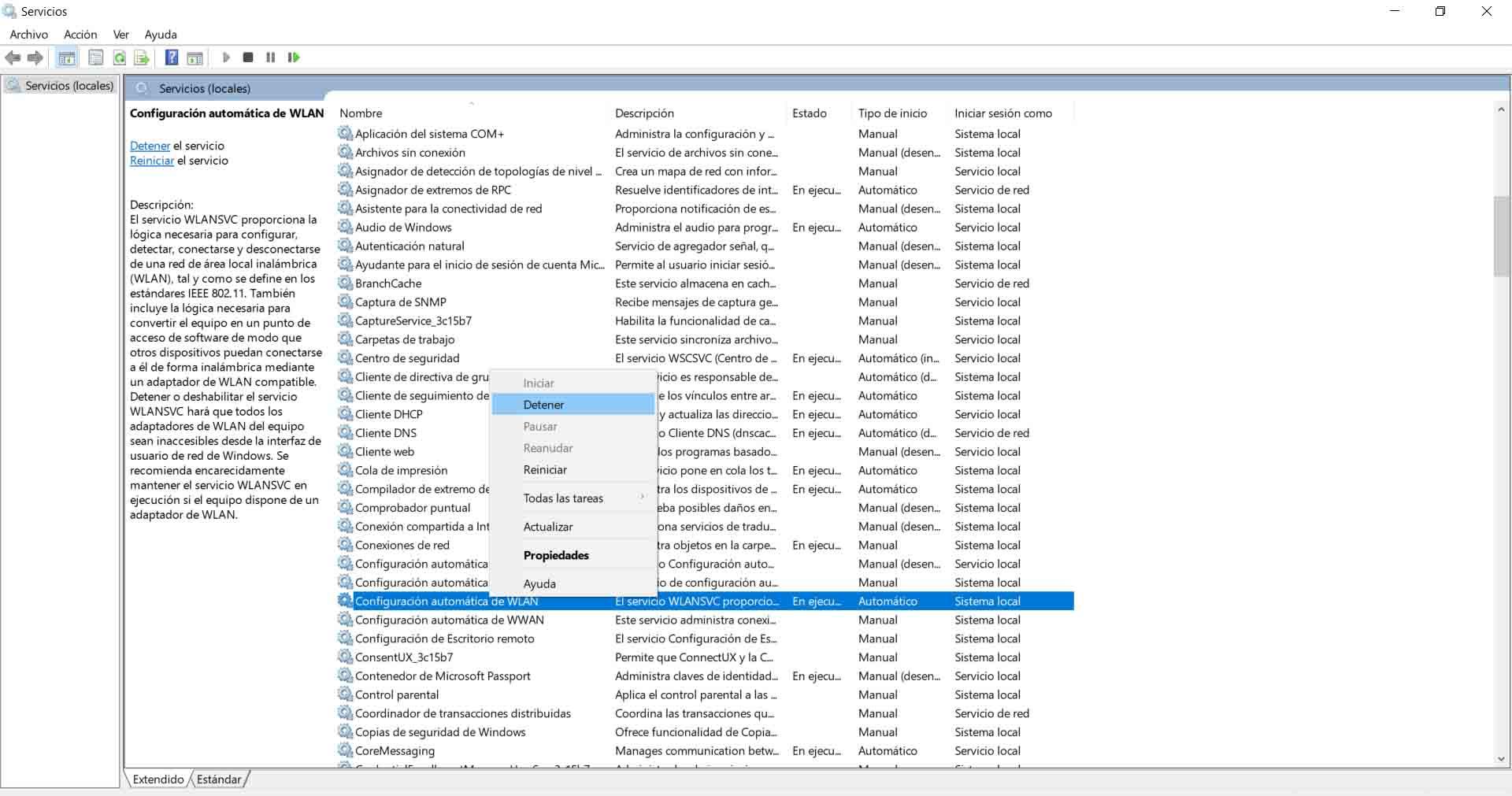This screenshot has height=796, width=1512.
Task: Refresh the list using the toolbar icon
Action: point(119,57)
